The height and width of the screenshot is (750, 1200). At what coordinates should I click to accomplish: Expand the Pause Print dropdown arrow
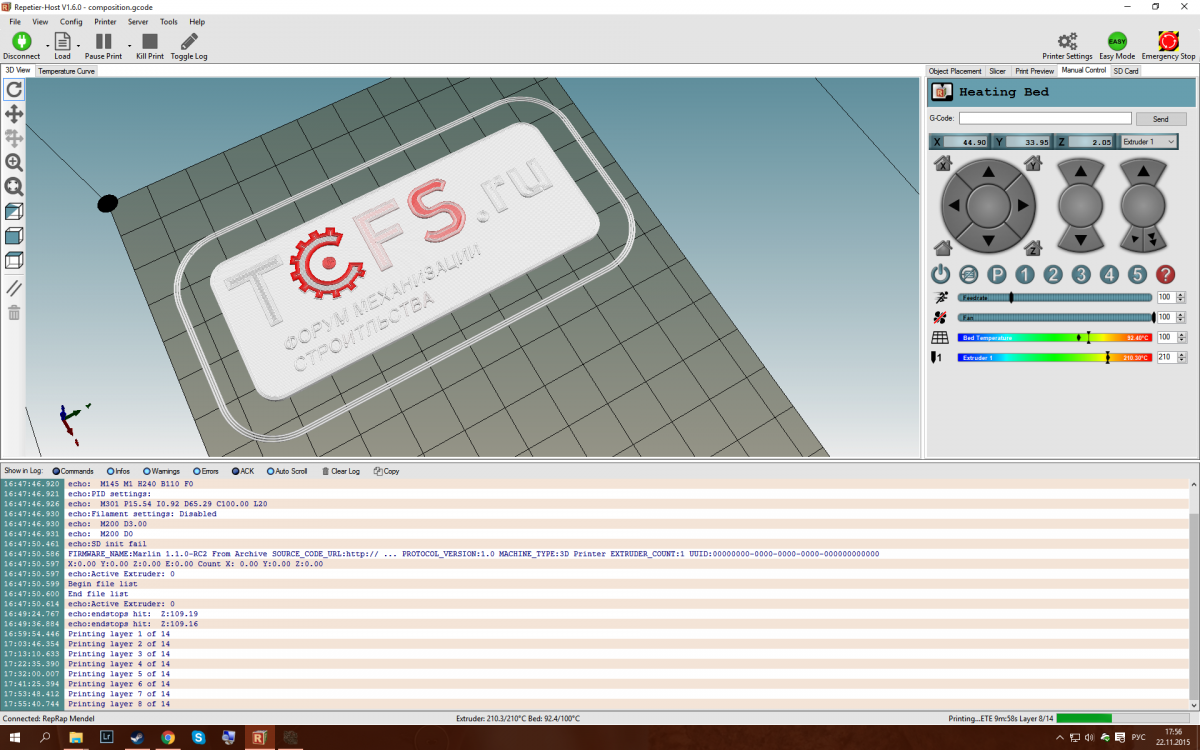click(x=130, y=45)
